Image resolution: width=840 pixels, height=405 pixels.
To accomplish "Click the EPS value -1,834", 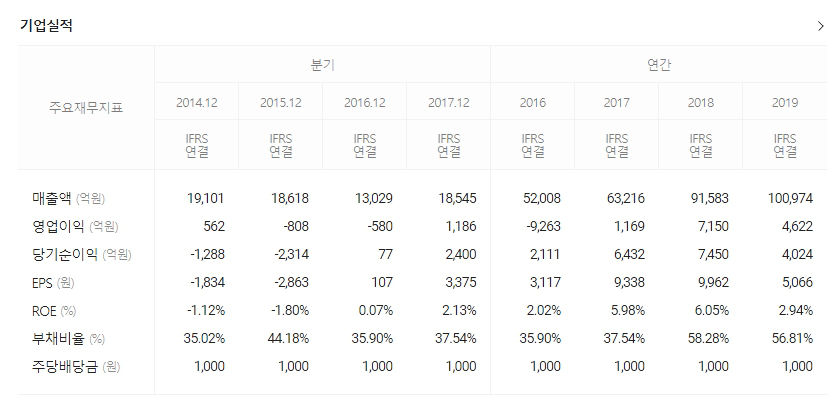I will pyautogui.click(x=207, y=282).
